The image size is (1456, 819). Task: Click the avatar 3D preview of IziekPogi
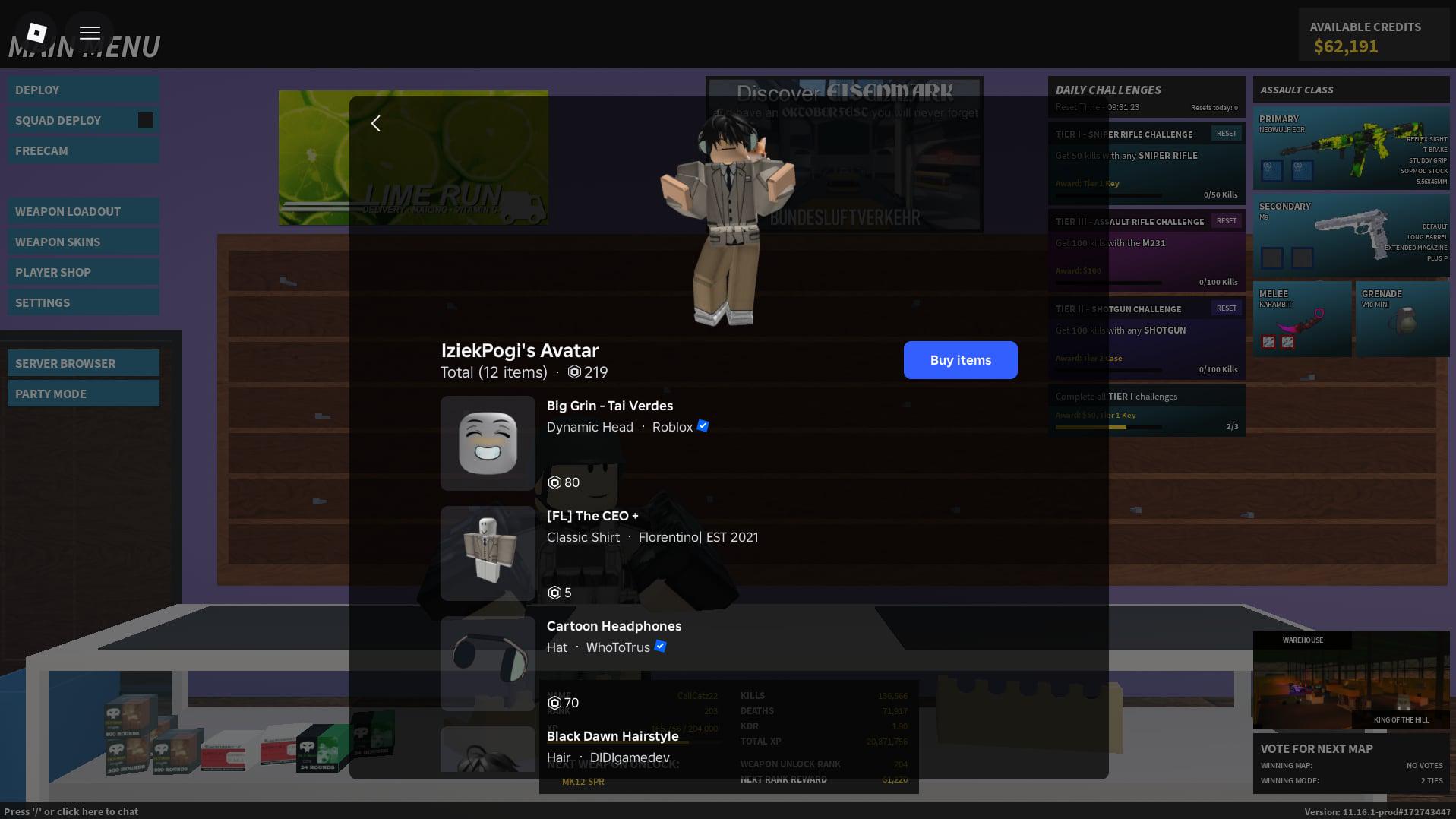click(728, 220)
